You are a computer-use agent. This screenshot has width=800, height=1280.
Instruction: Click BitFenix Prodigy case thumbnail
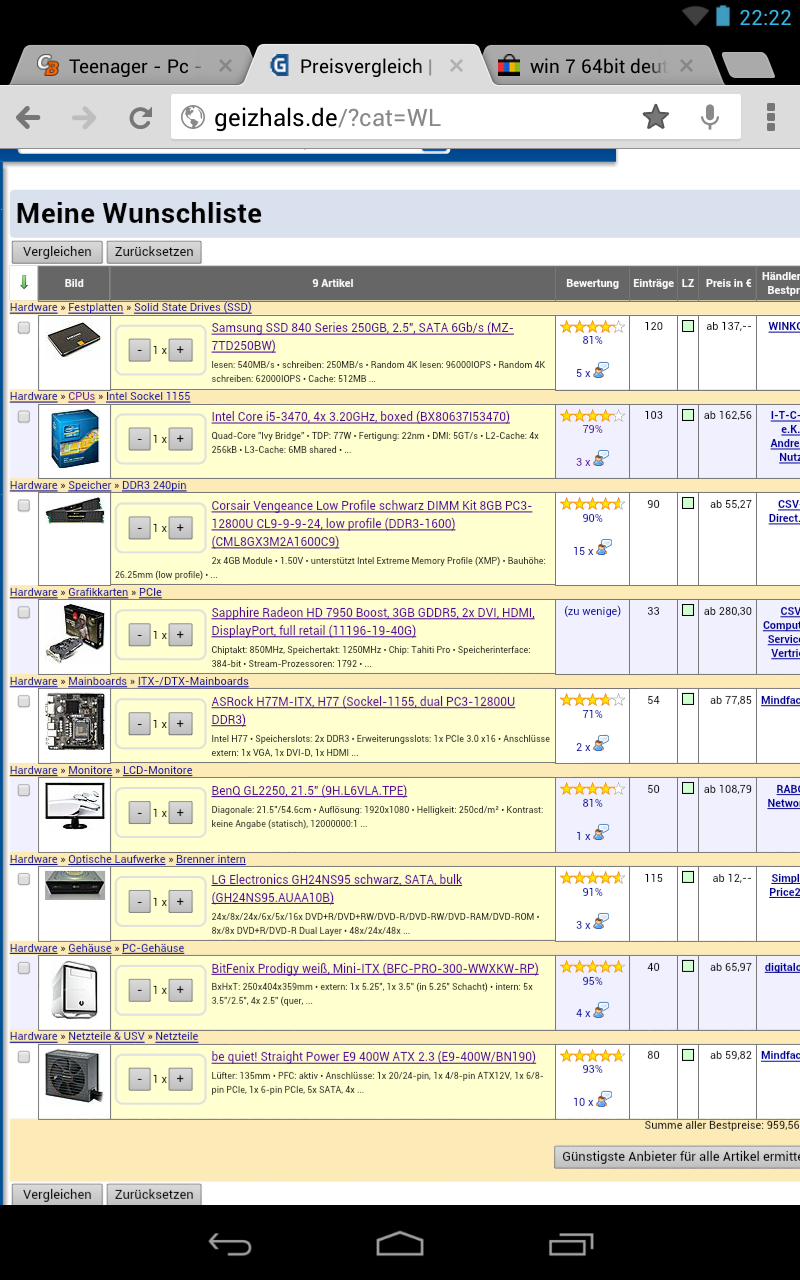pos(75,989)
